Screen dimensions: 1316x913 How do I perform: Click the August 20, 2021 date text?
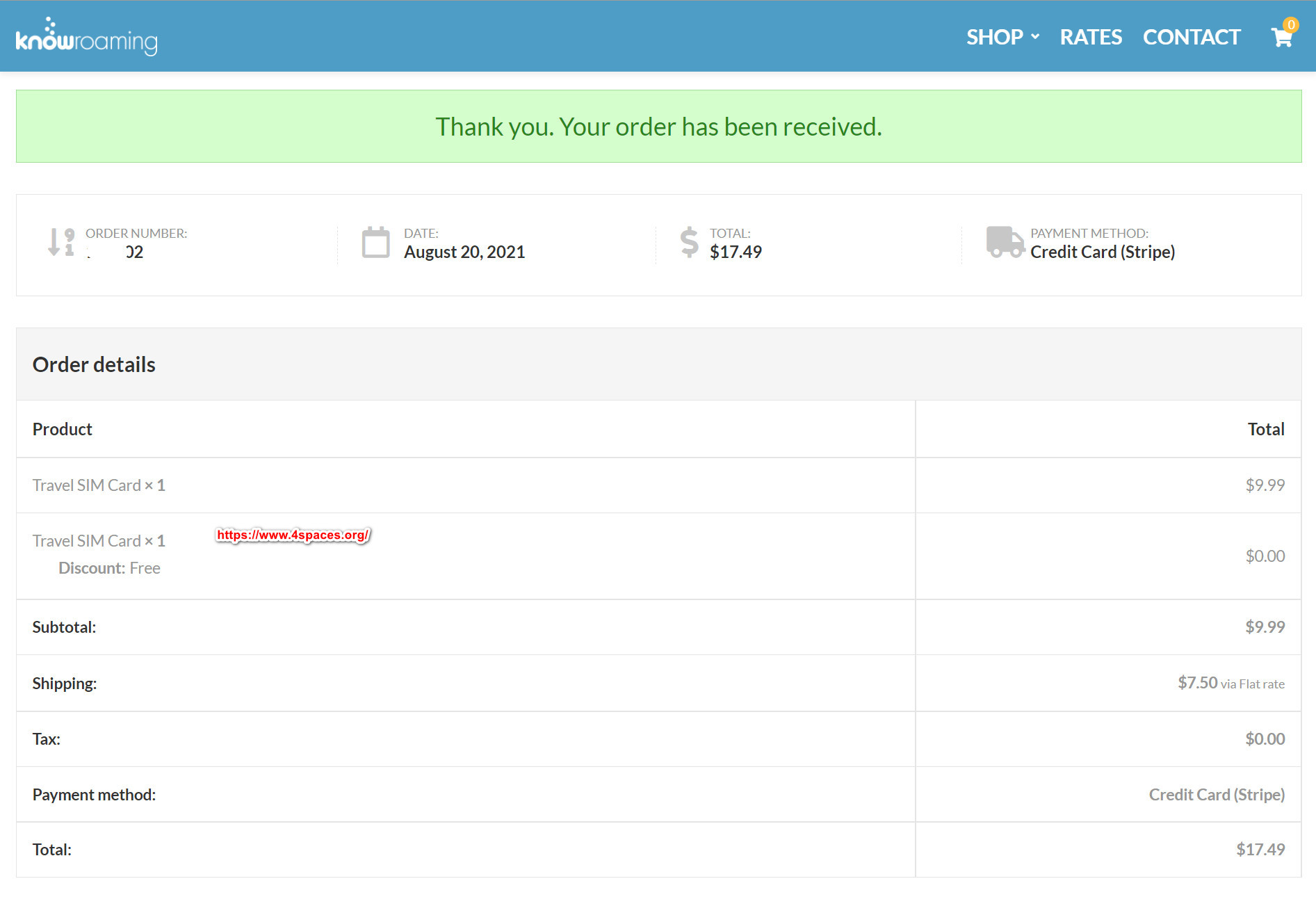(x=464, y=252)
